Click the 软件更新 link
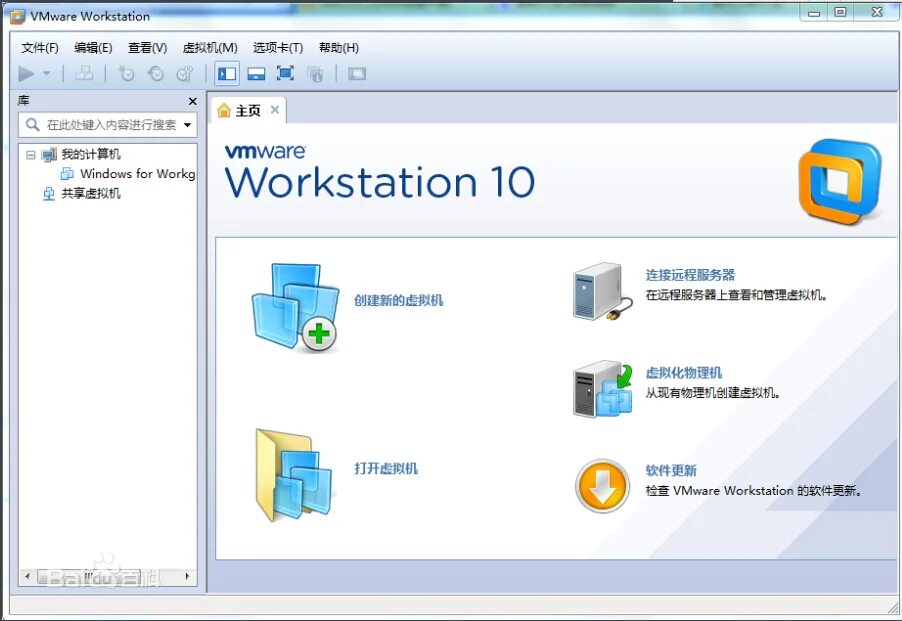The height and width of the screenshot is (621, 902). [x=671, y=470]
